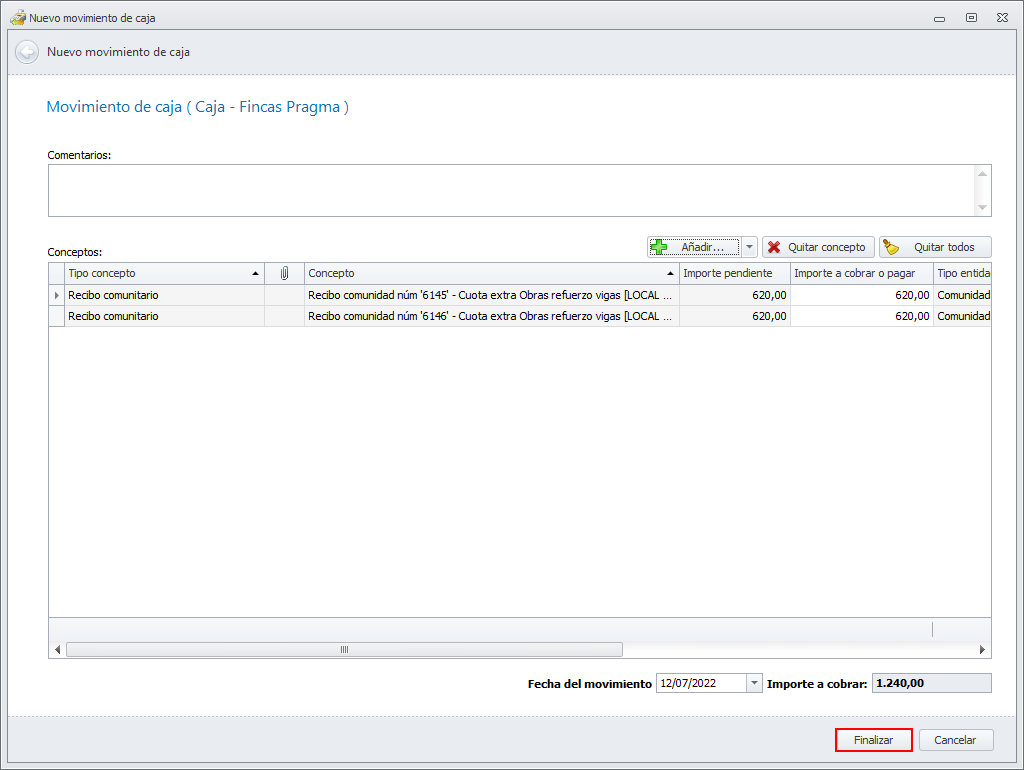Image resolution: width=1024 pixels, height=770 pixels.
Task: Click Importe pendiente cell of recibo 6146
Action: pos(735,316)
